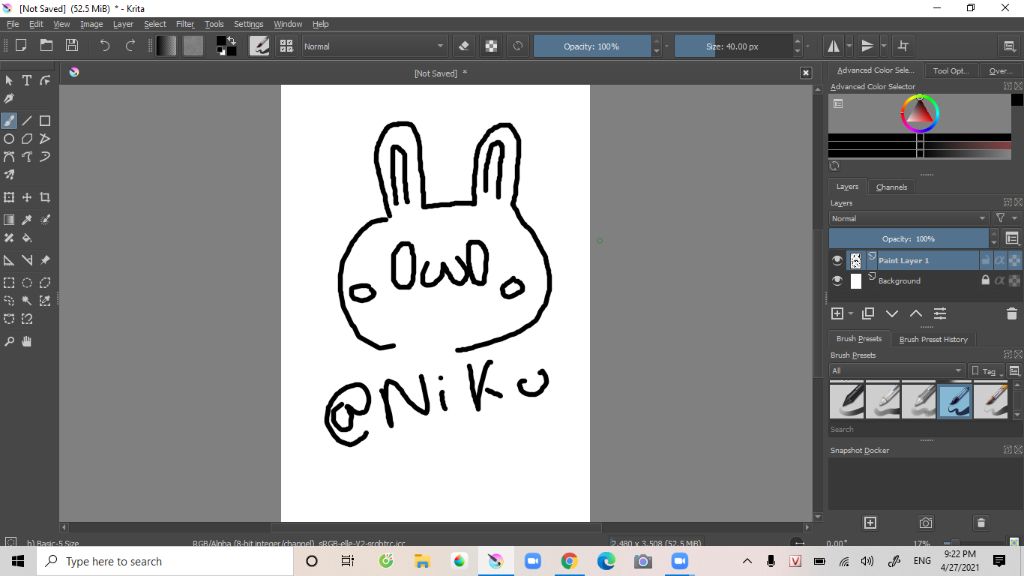
Task: Activate the Zoom tool
Action: click(9, 342)
